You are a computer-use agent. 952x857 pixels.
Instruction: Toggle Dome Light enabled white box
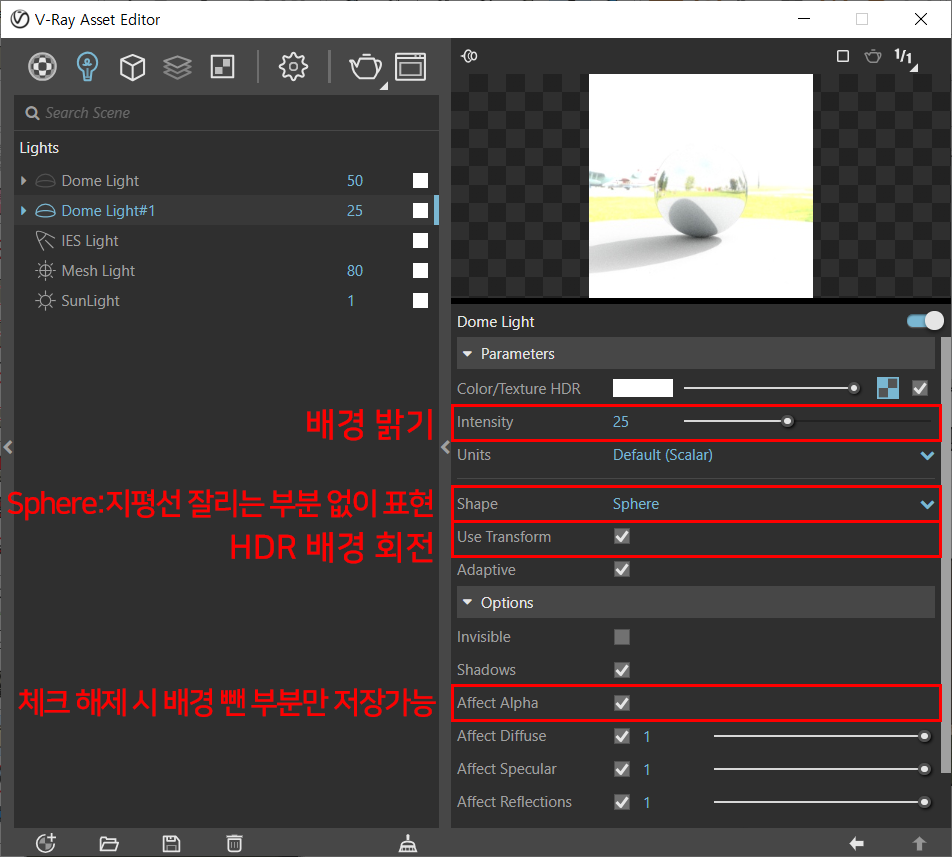(420, 181)
